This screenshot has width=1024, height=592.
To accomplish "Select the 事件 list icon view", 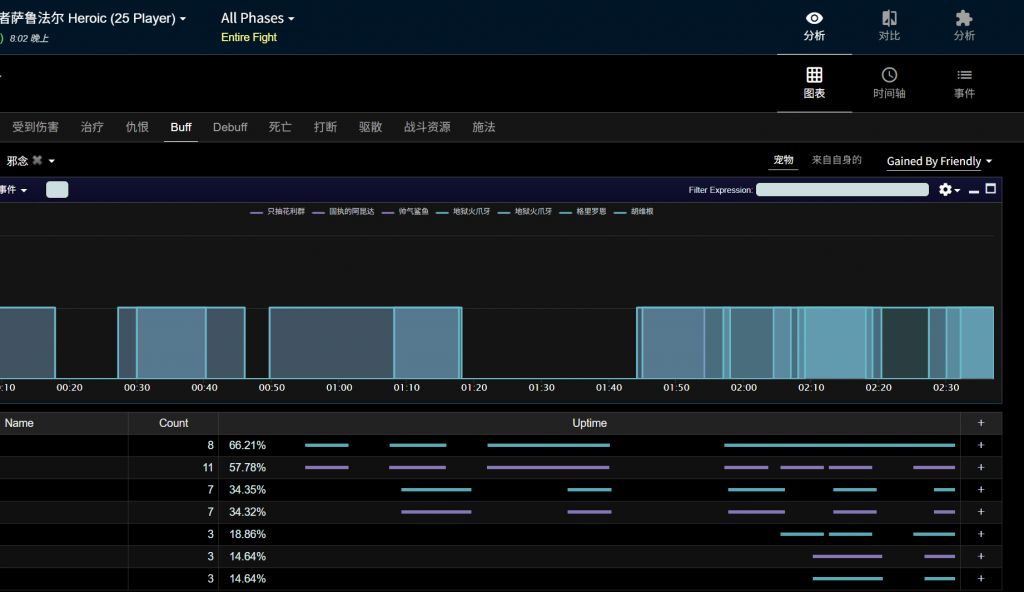I will point(963,75).
